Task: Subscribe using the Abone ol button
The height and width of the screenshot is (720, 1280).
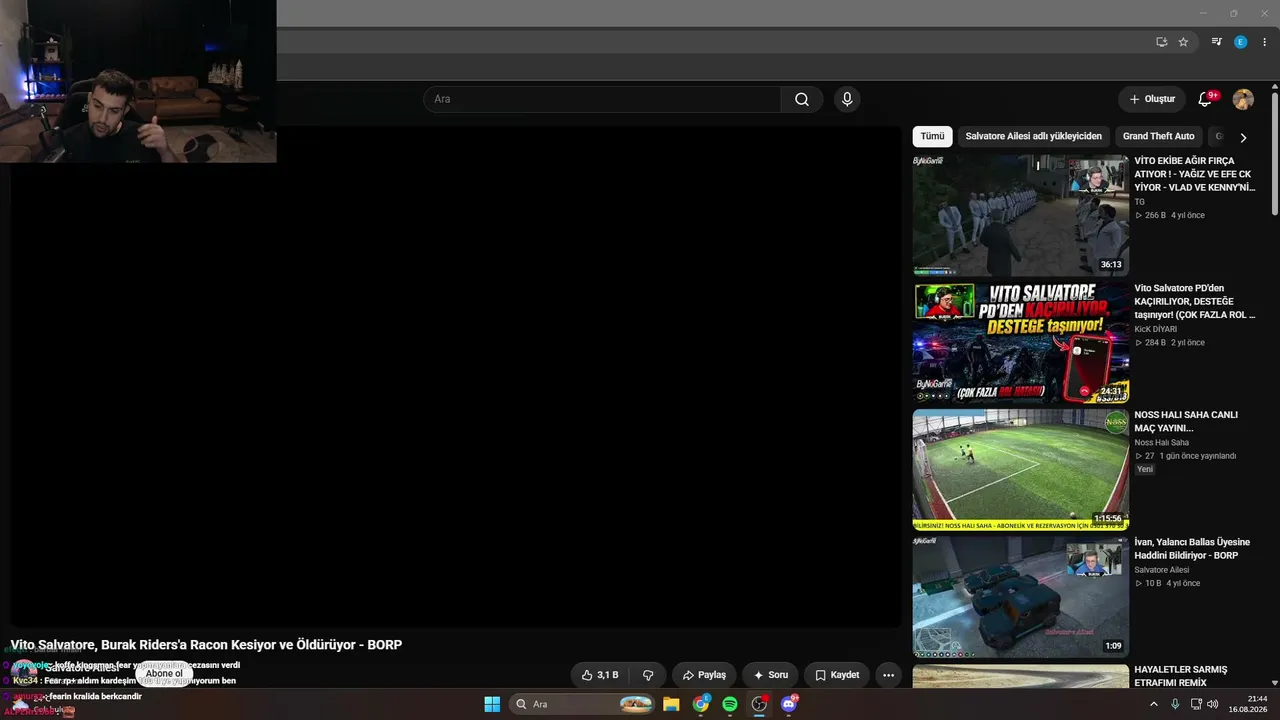Action: (x=164, y=674)
